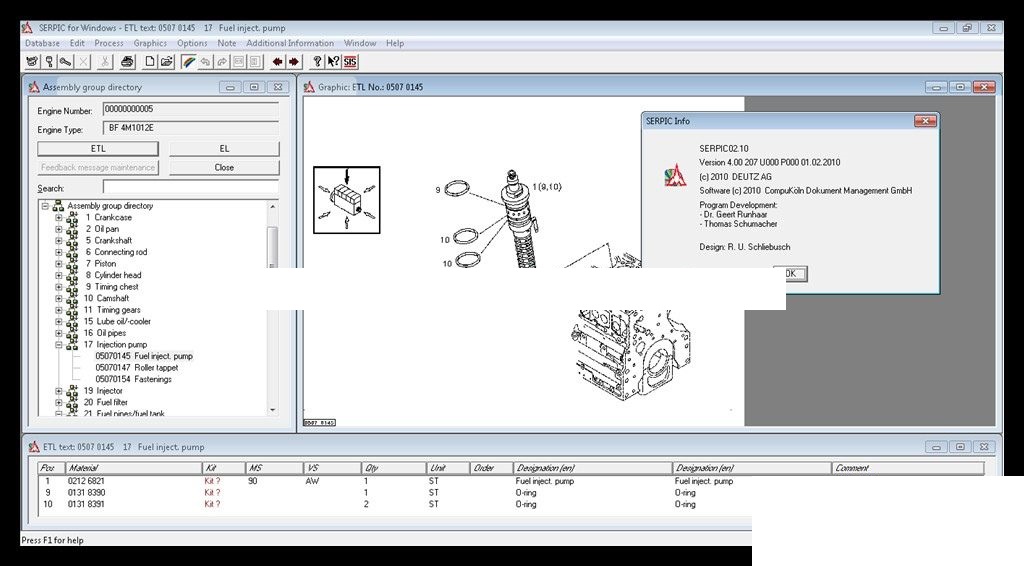Click the node icon beside Injection pump
The height and width of the screenshot is (566, 1024).
(x=72, y=344)
